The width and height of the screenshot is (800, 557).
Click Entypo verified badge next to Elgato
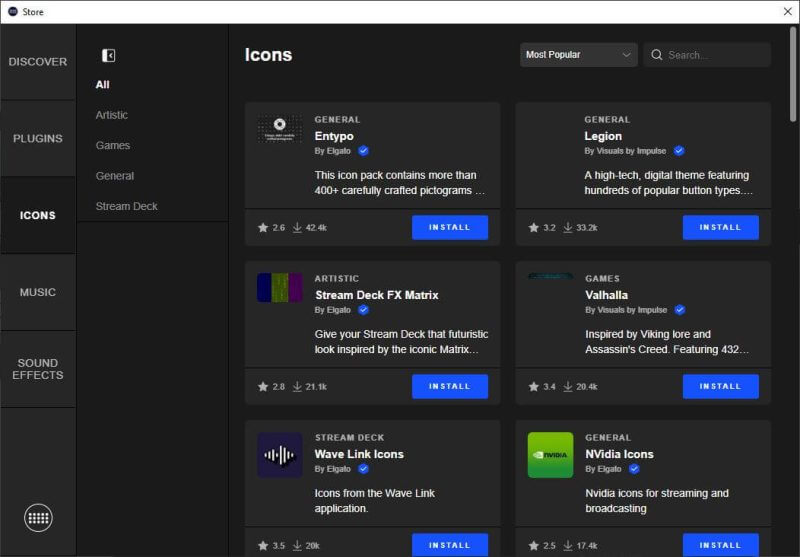tap(363, 151)
